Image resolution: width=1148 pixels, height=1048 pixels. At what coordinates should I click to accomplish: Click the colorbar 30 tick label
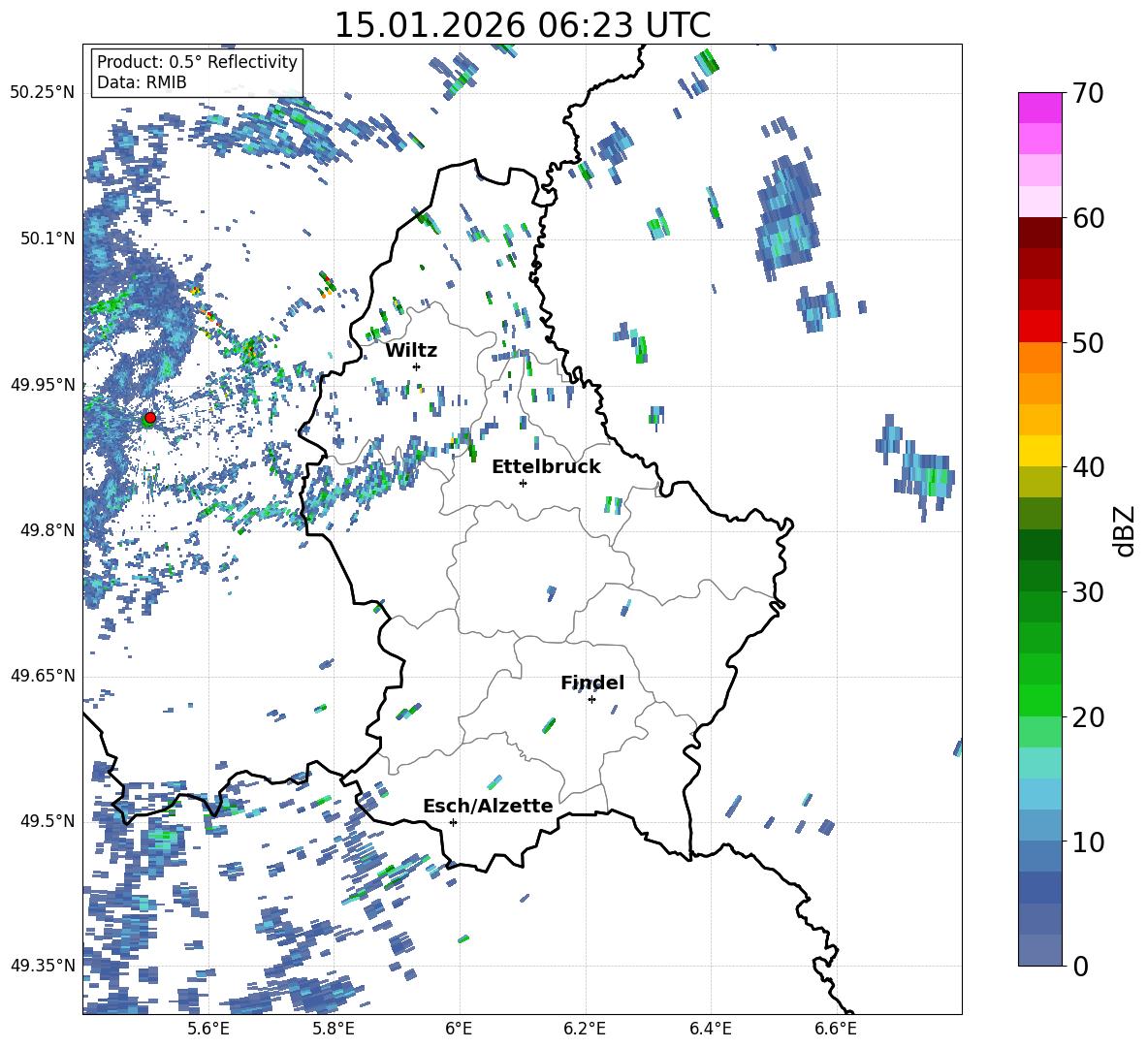pos(1089,592)
